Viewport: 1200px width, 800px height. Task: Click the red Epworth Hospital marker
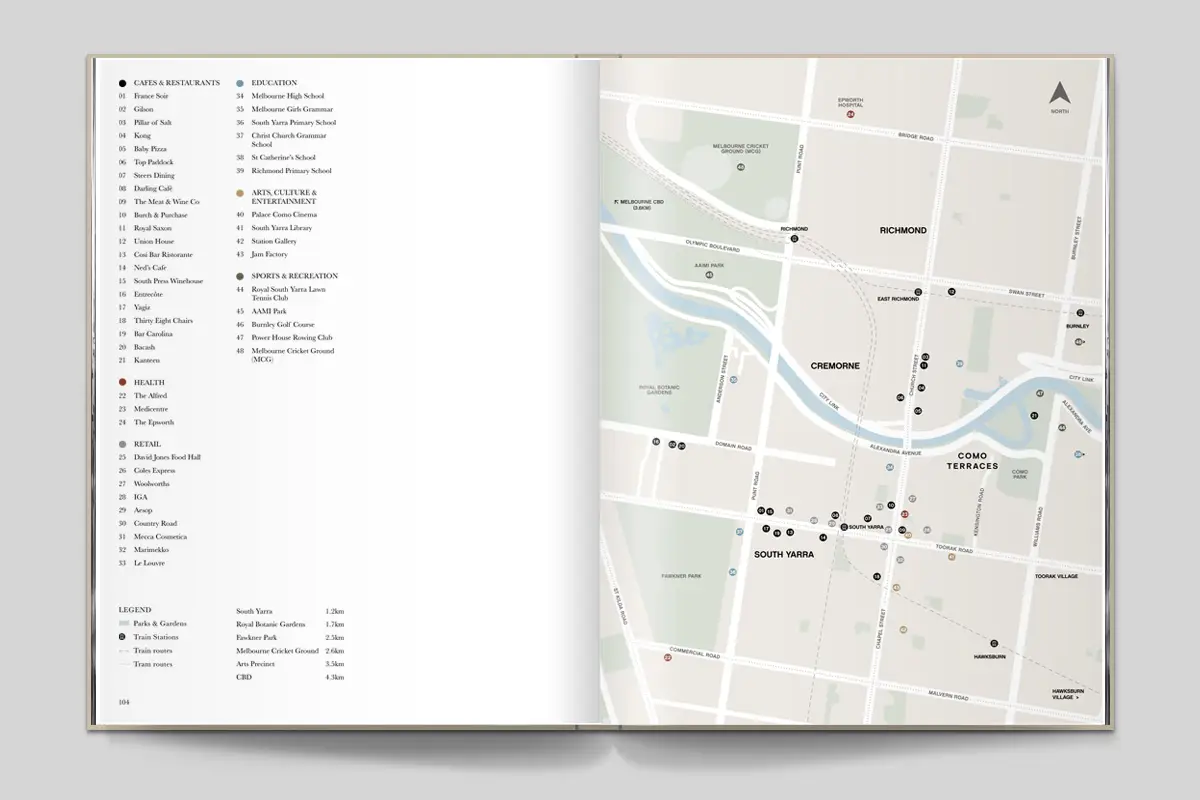(x=851, y=115)
